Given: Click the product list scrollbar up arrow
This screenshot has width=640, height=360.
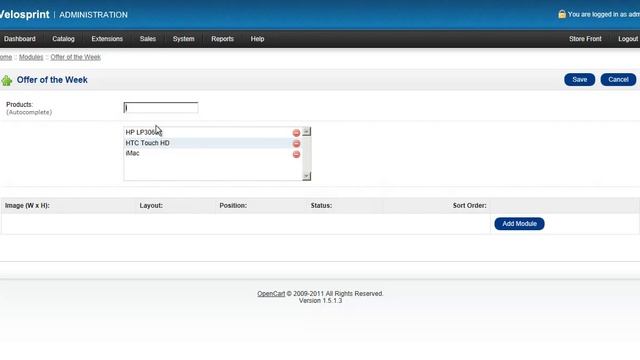Looking at the screenshot, I should (x=307, y=131).
